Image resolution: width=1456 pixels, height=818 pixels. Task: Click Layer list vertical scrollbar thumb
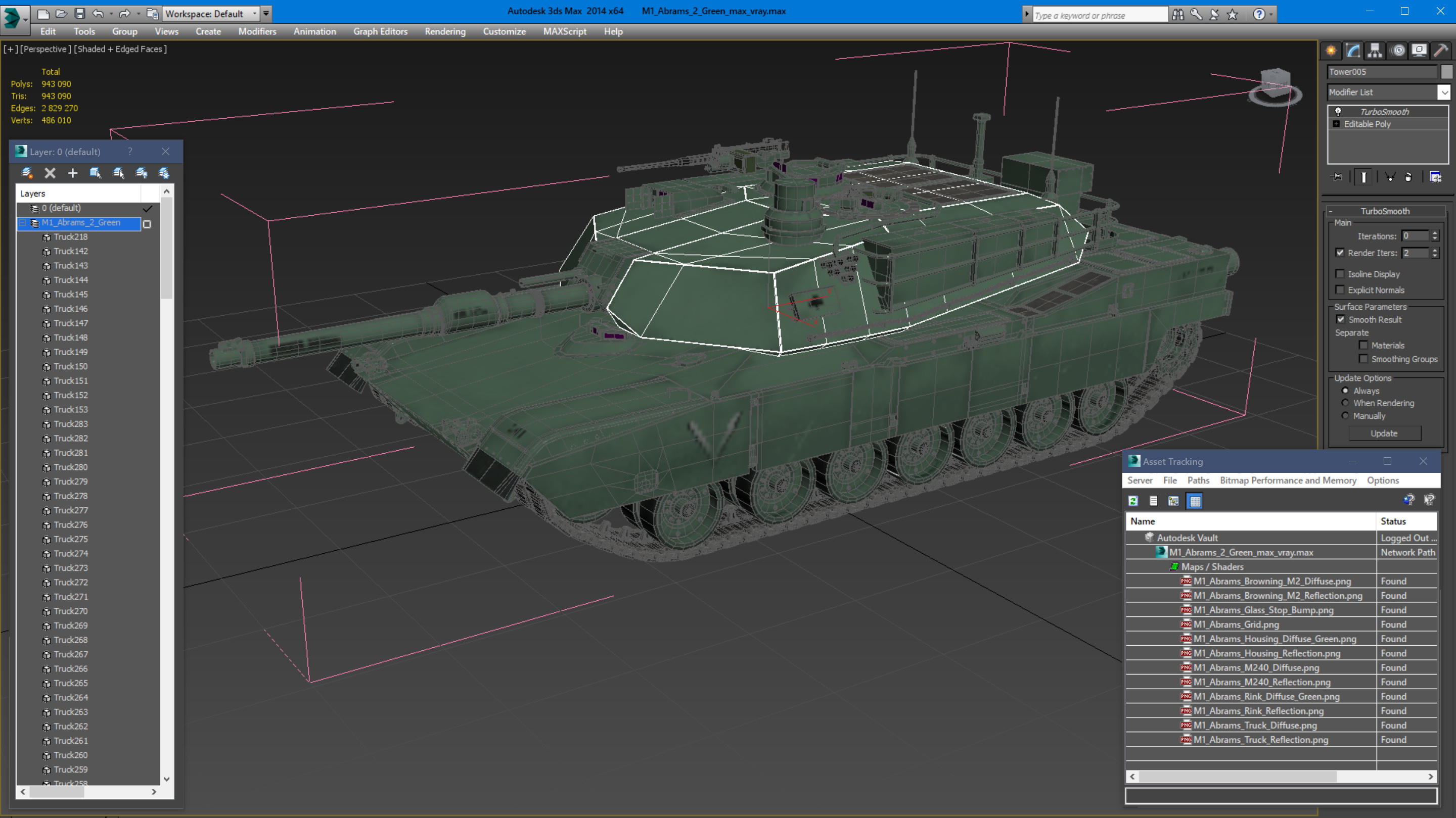(166, 249)
